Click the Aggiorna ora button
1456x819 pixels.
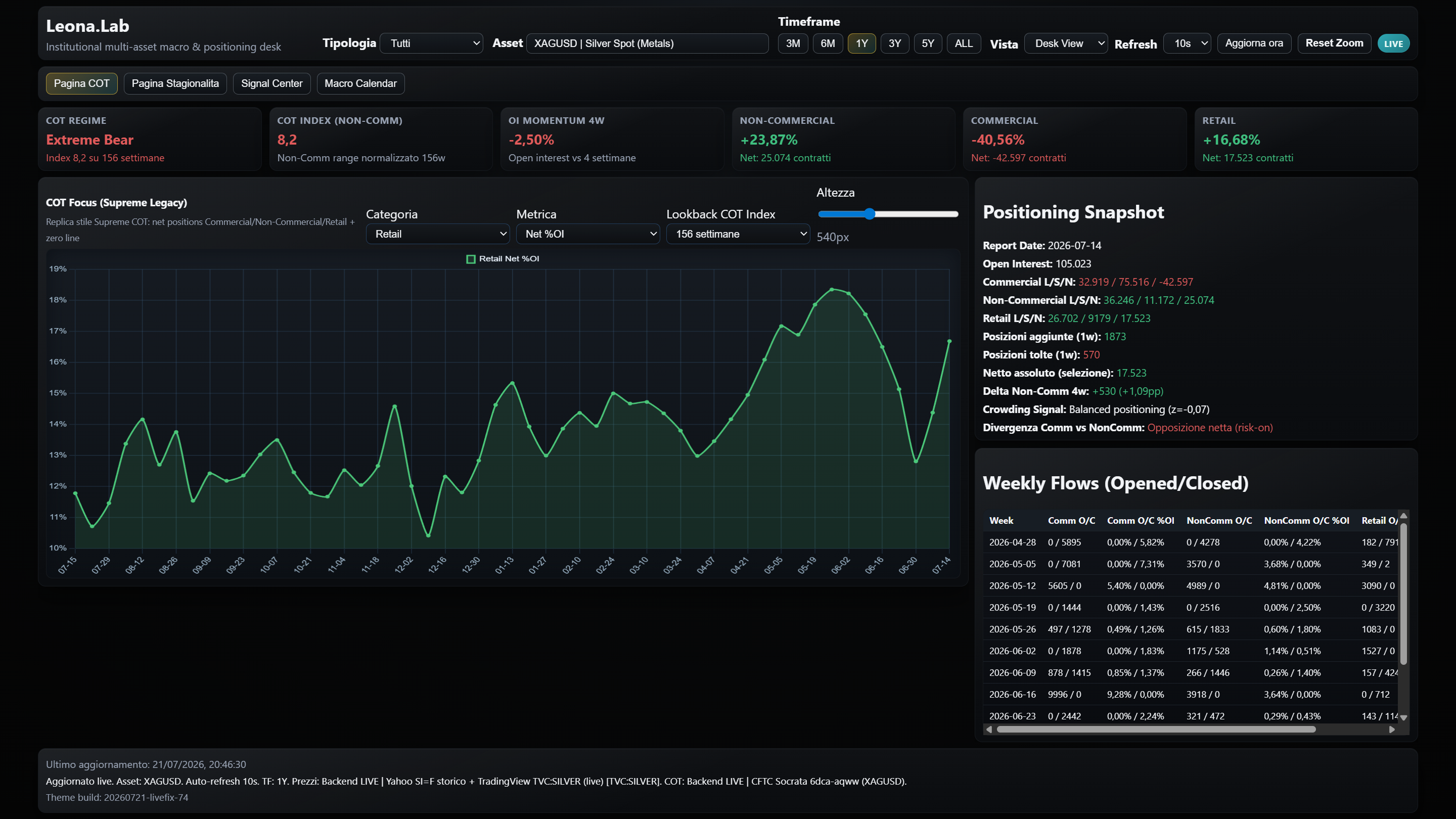(x=1254, y=43)
